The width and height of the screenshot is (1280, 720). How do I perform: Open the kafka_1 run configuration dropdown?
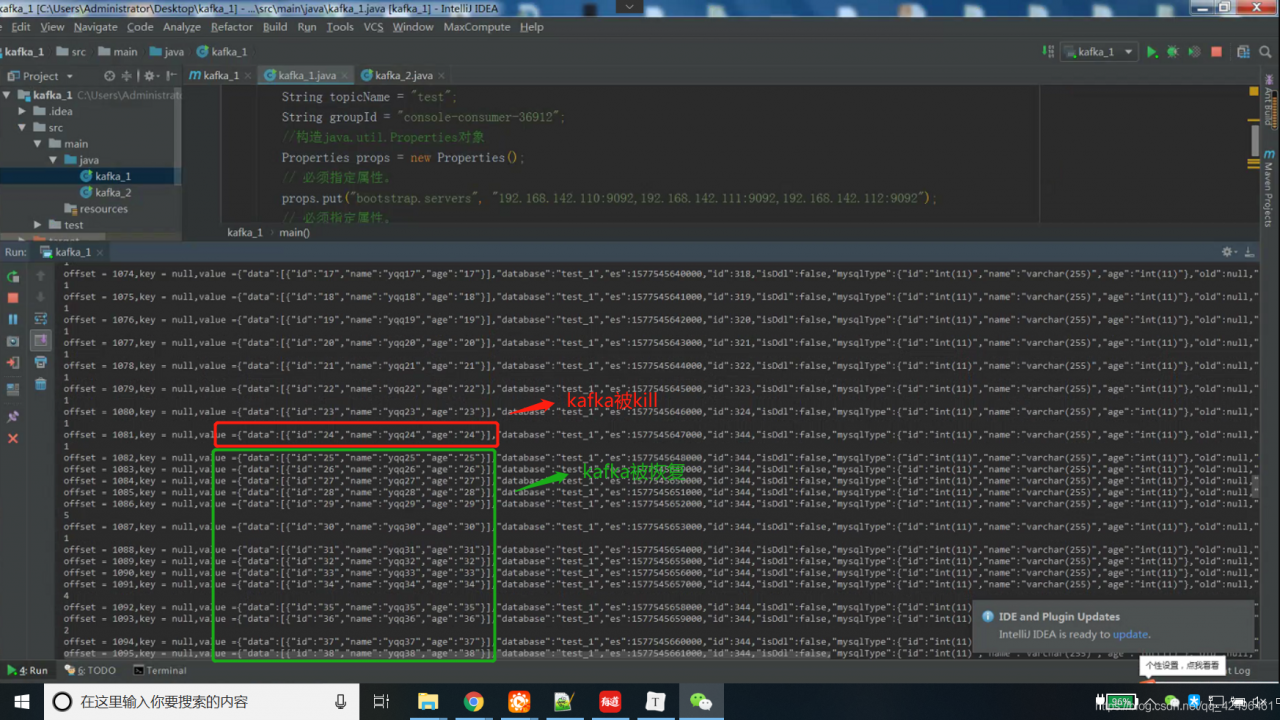[1100, 52]
